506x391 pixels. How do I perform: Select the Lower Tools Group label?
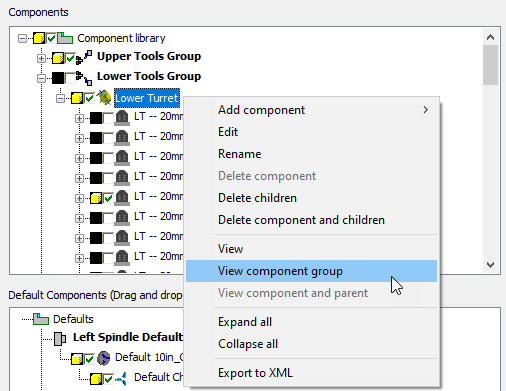point(149,76)
